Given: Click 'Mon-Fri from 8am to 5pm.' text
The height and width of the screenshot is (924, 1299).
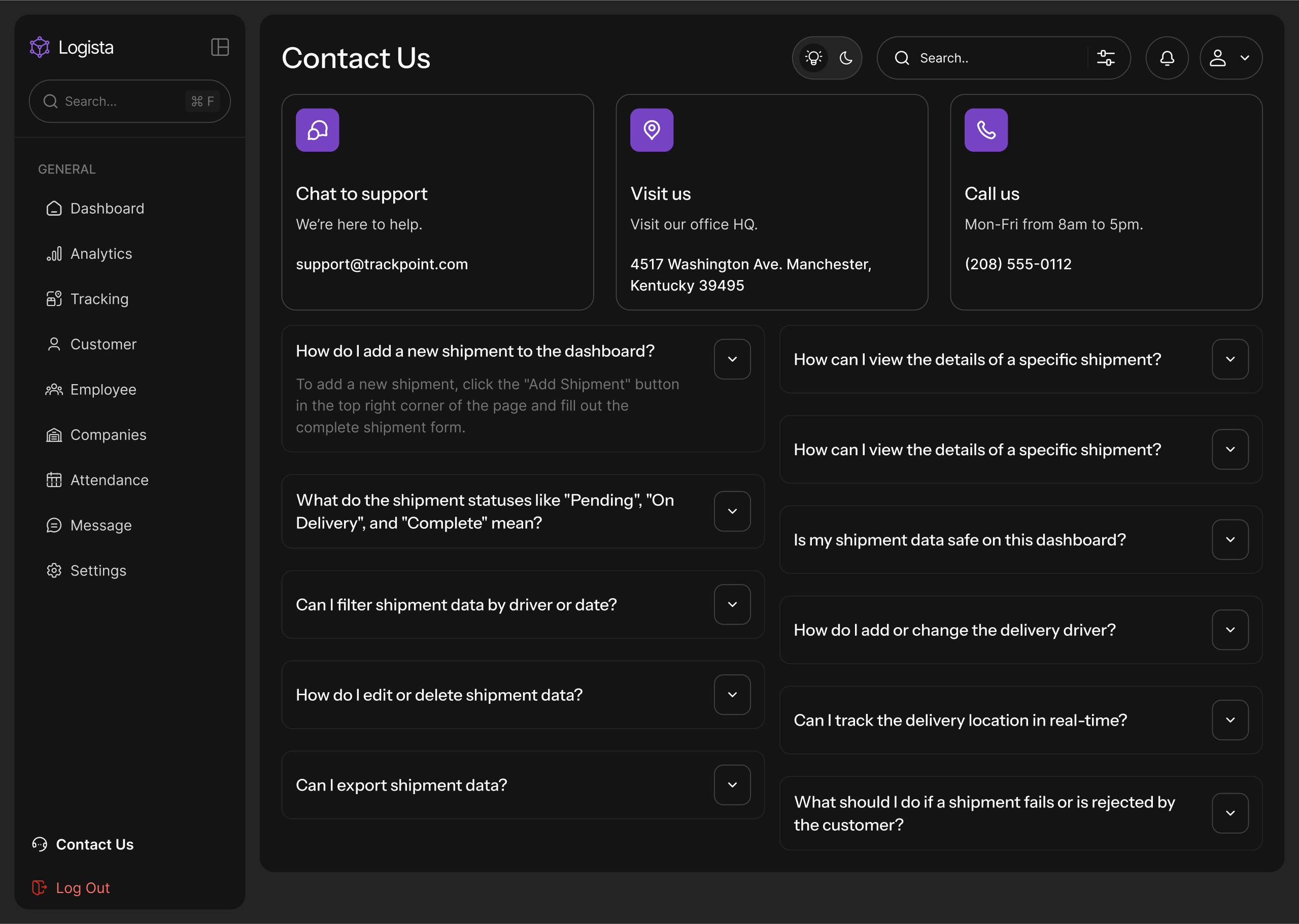Looking at the screenshot, I should [x=1053, y=225].
